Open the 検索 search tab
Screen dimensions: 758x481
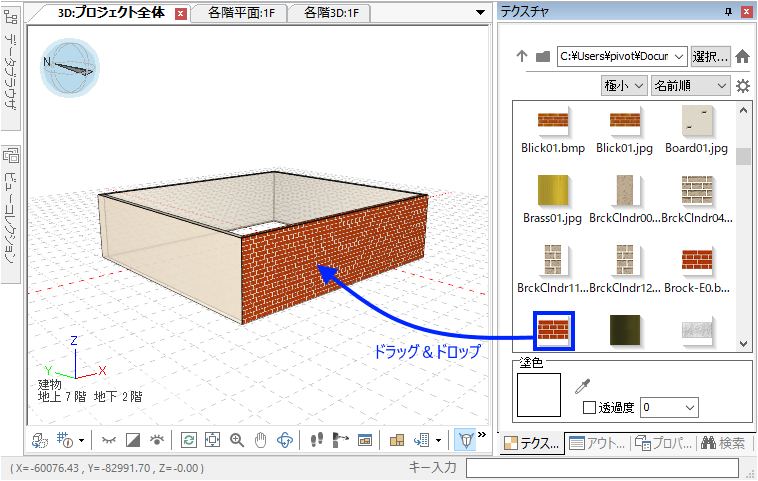[722, 443]
